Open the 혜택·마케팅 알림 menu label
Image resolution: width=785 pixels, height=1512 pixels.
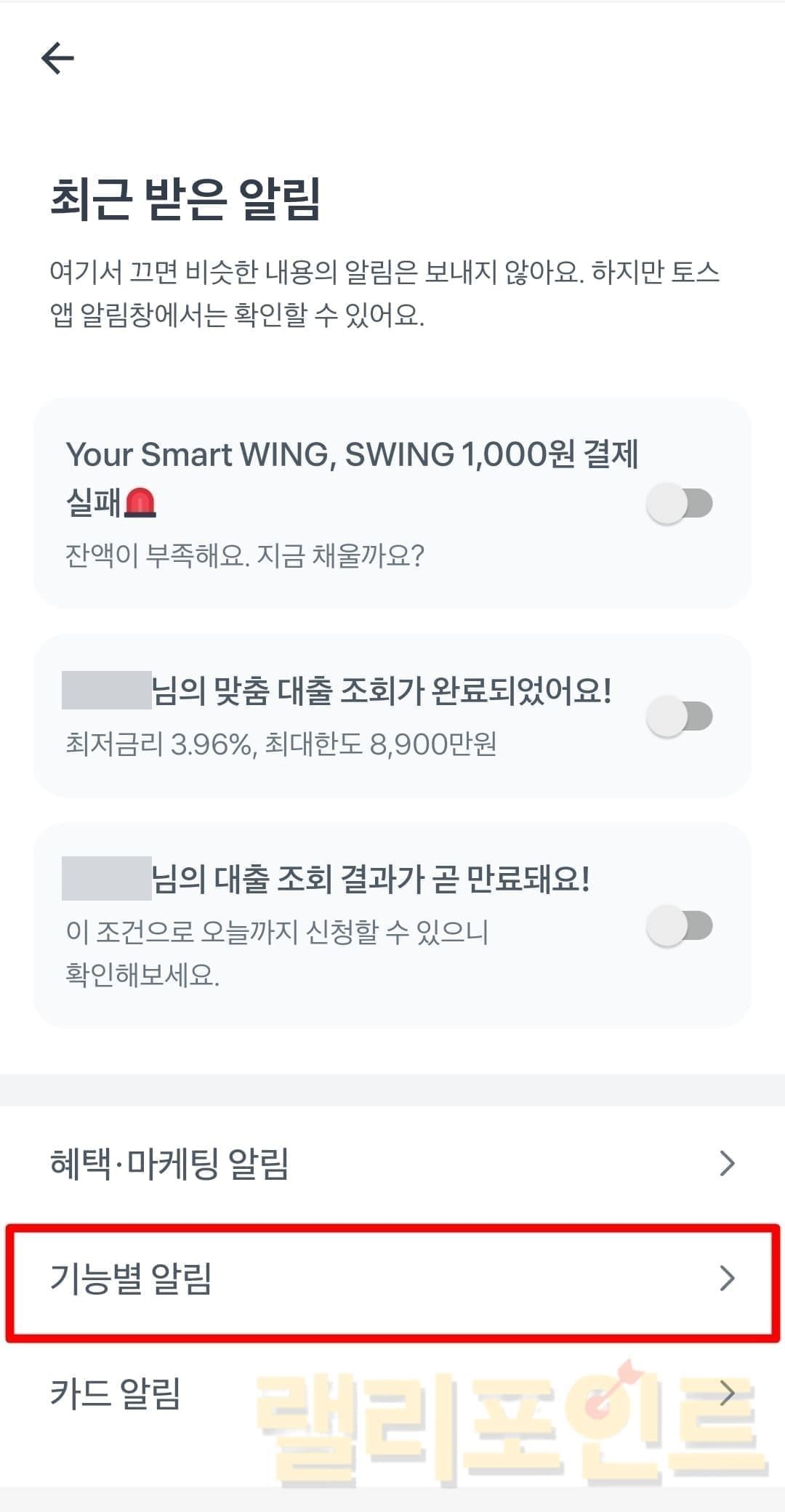169,1163
